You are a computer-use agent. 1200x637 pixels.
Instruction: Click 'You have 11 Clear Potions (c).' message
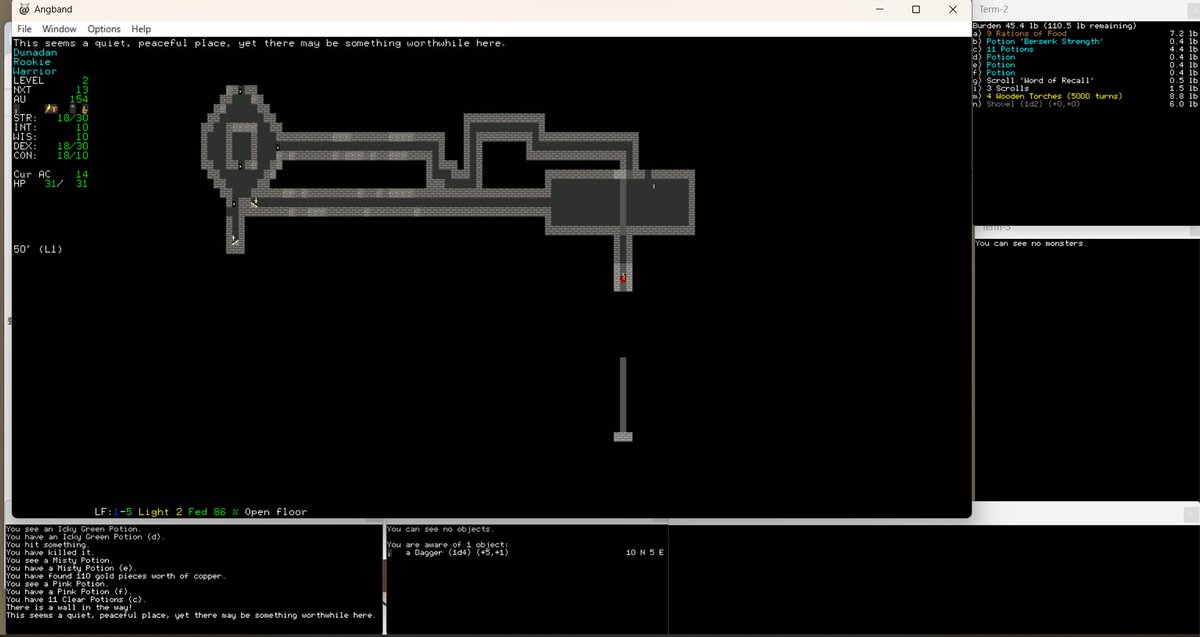point(71,599)
